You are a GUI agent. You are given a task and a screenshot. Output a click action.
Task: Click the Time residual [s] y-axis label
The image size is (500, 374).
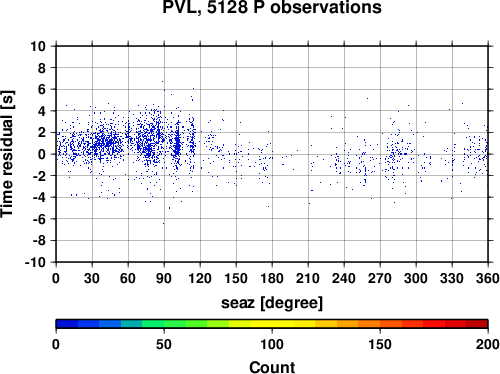[x=7, y=154]
